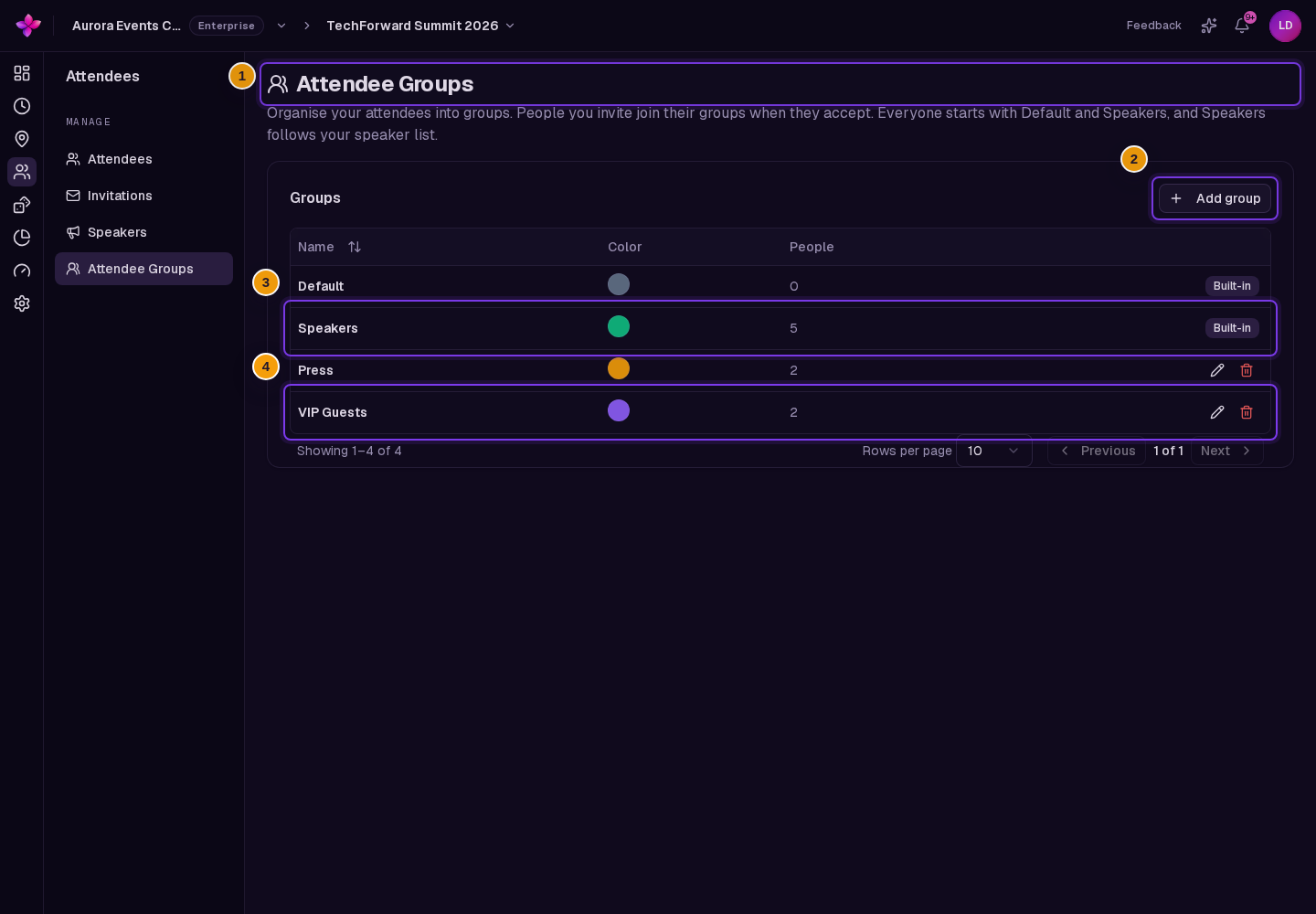
Task: Expand the organization switcher chevron beside Enterprise
Action: click(281, 26)
